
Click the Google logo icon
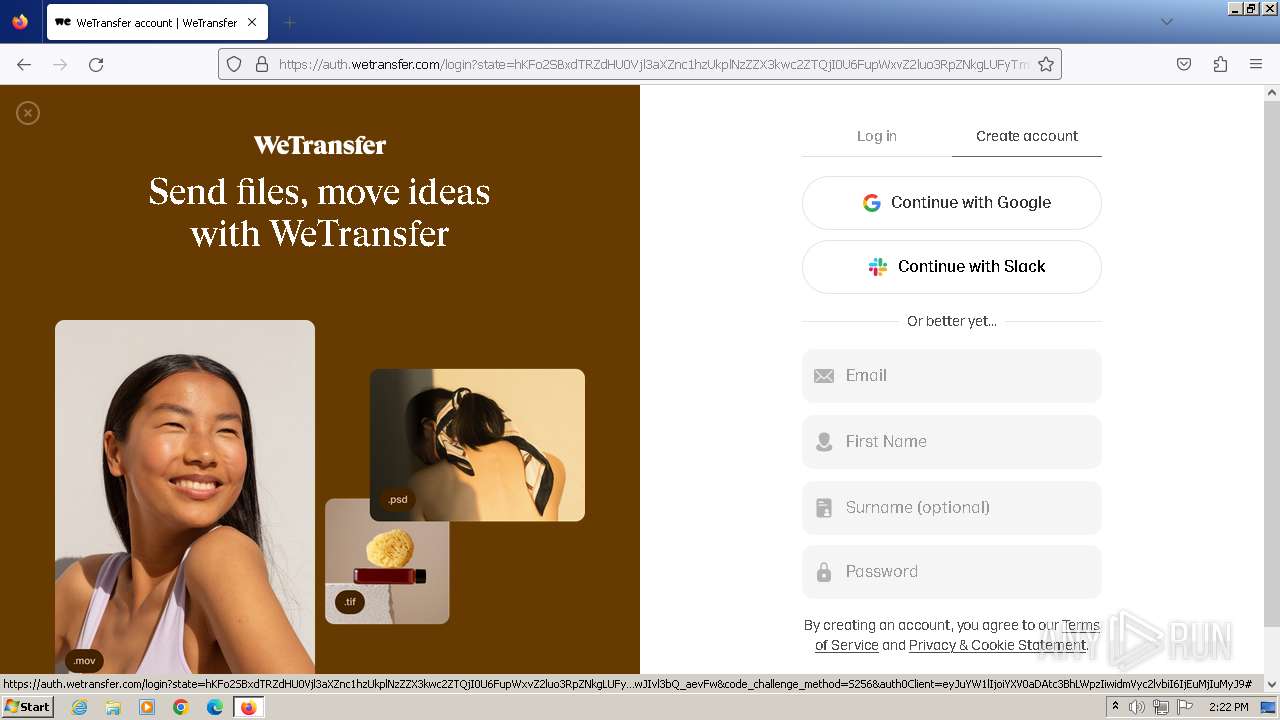(x=872, y=203)
